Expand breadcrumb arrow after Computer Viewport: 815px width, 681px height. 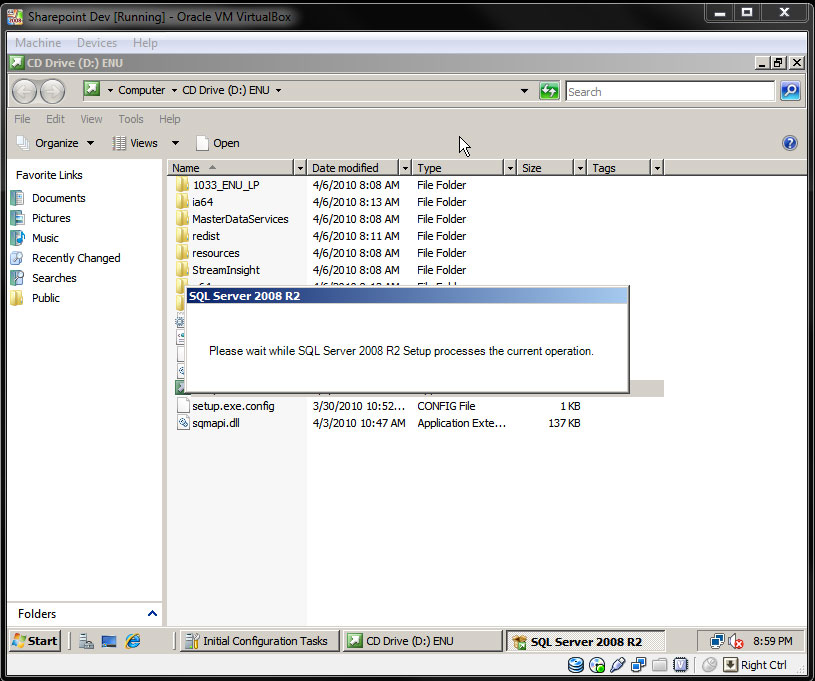[x=174, y=90]
